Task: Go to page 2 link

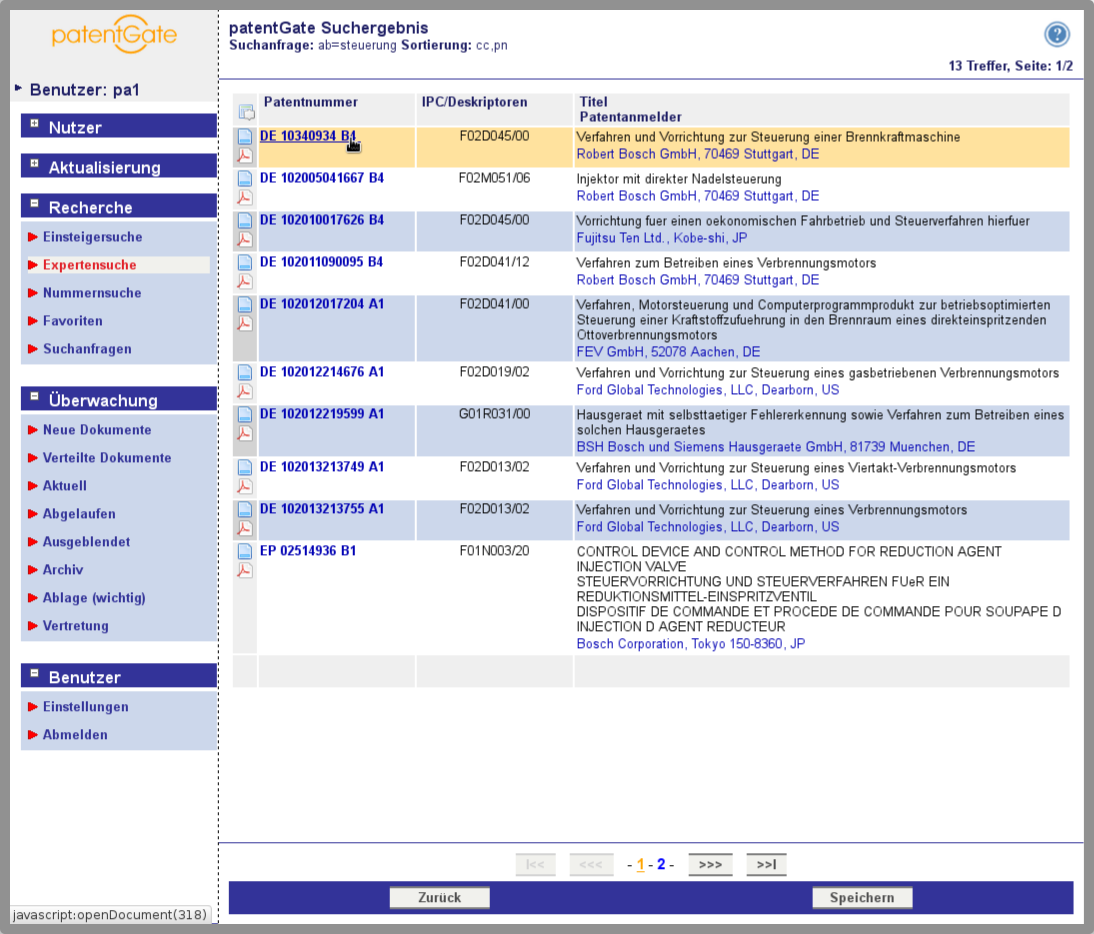Action: click(x=661, y=864)
